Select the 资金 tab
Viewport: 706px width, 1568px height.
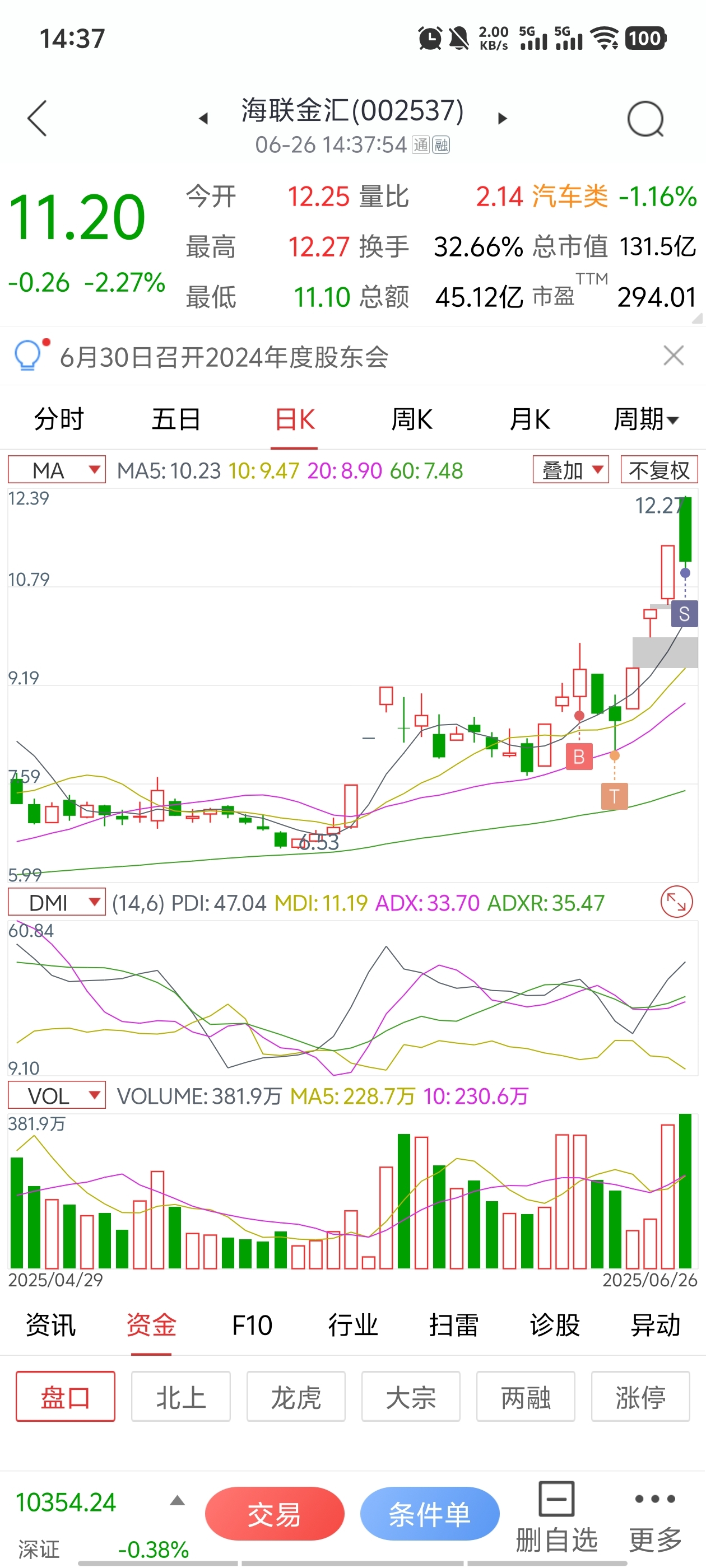point(151,1325)
